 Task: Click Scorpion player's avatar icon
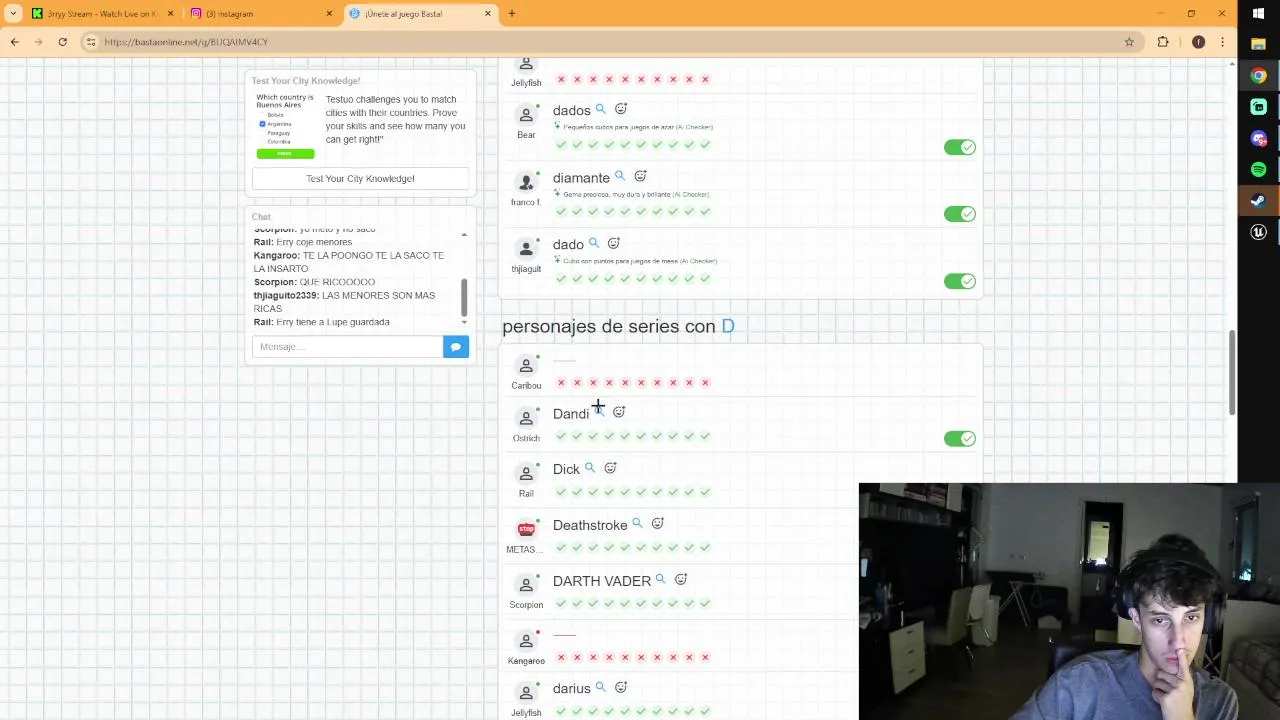[526, 585]
